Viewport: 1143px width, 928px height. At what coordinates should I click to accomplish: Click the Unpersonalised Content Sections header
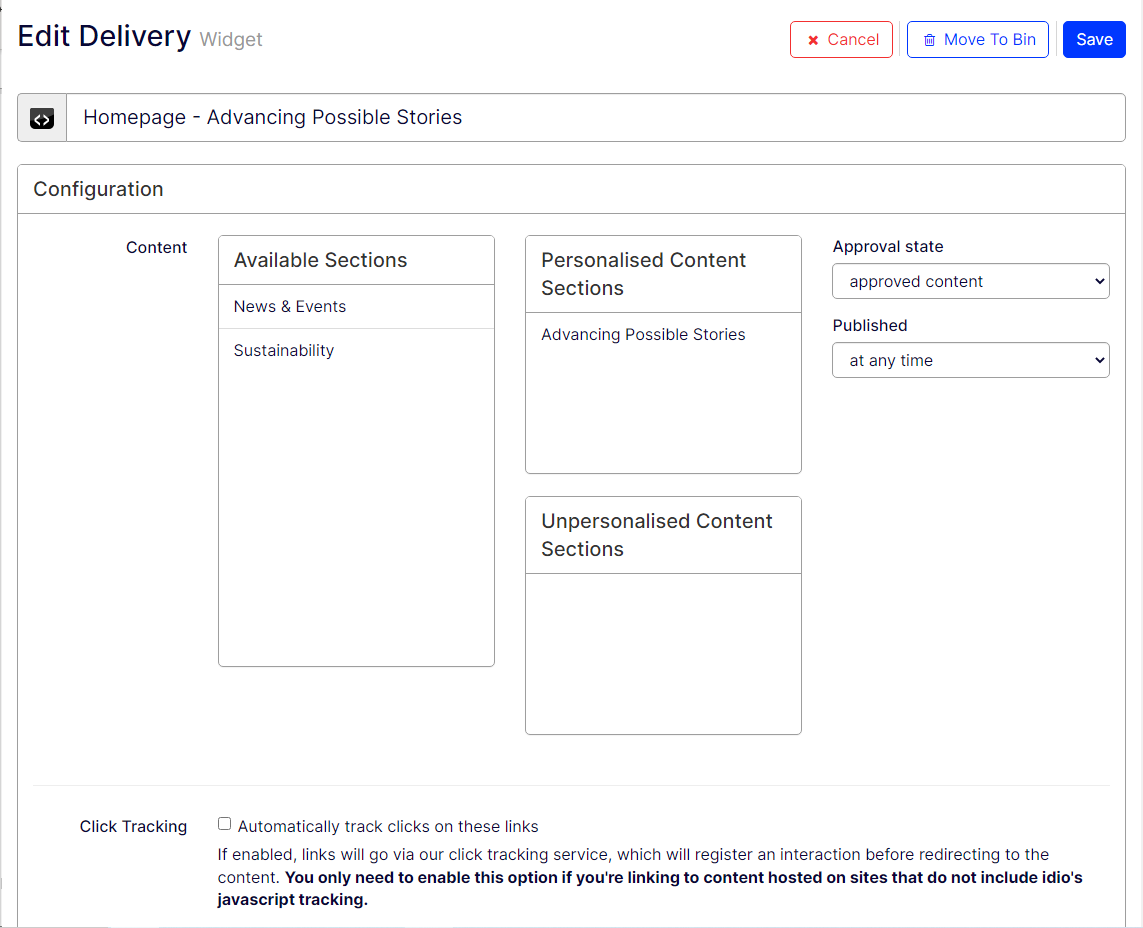[656, 535]
